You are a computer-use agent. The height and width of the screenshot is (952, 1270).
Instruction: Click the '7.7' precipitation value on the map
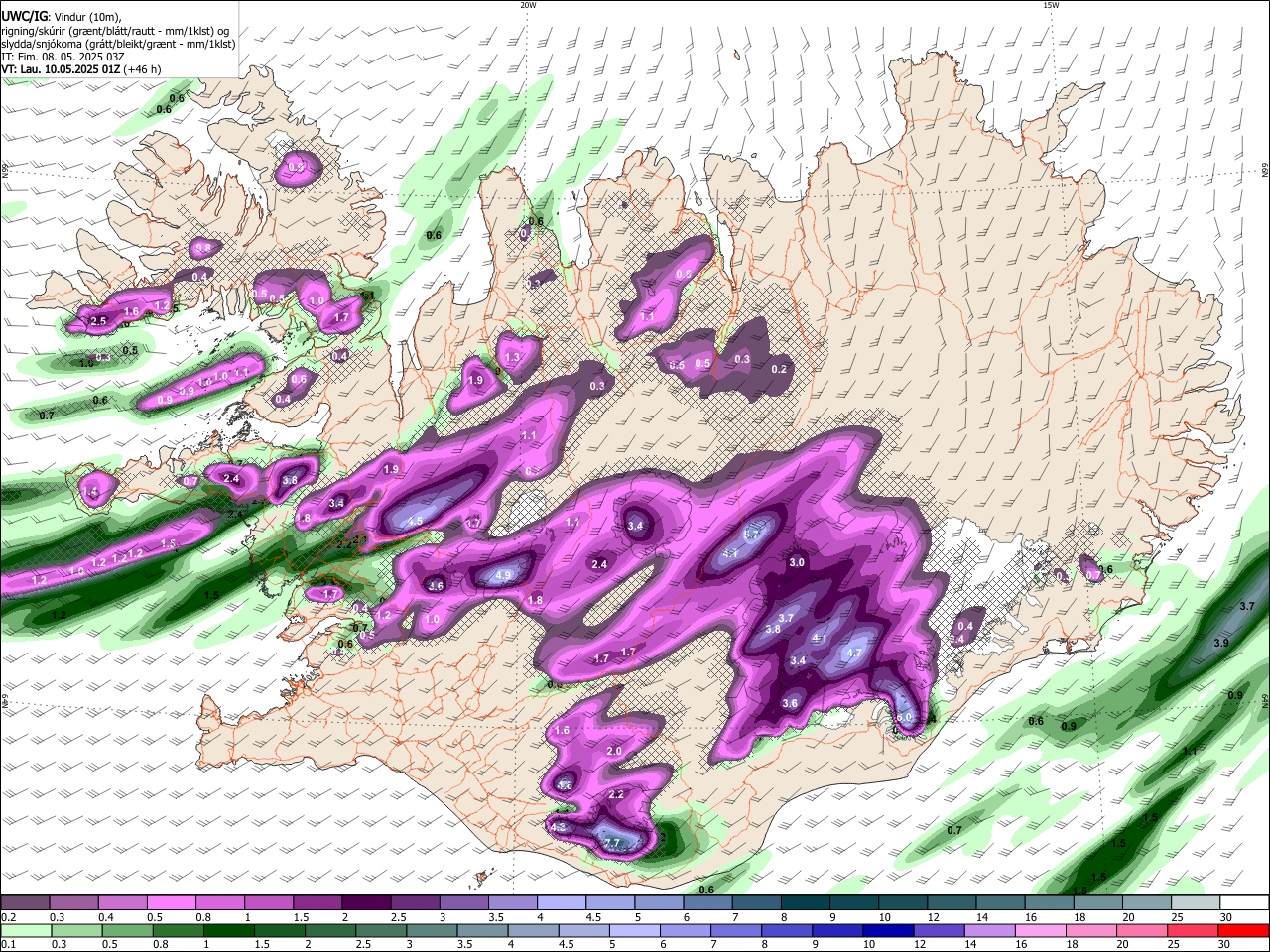pos(612,843)
